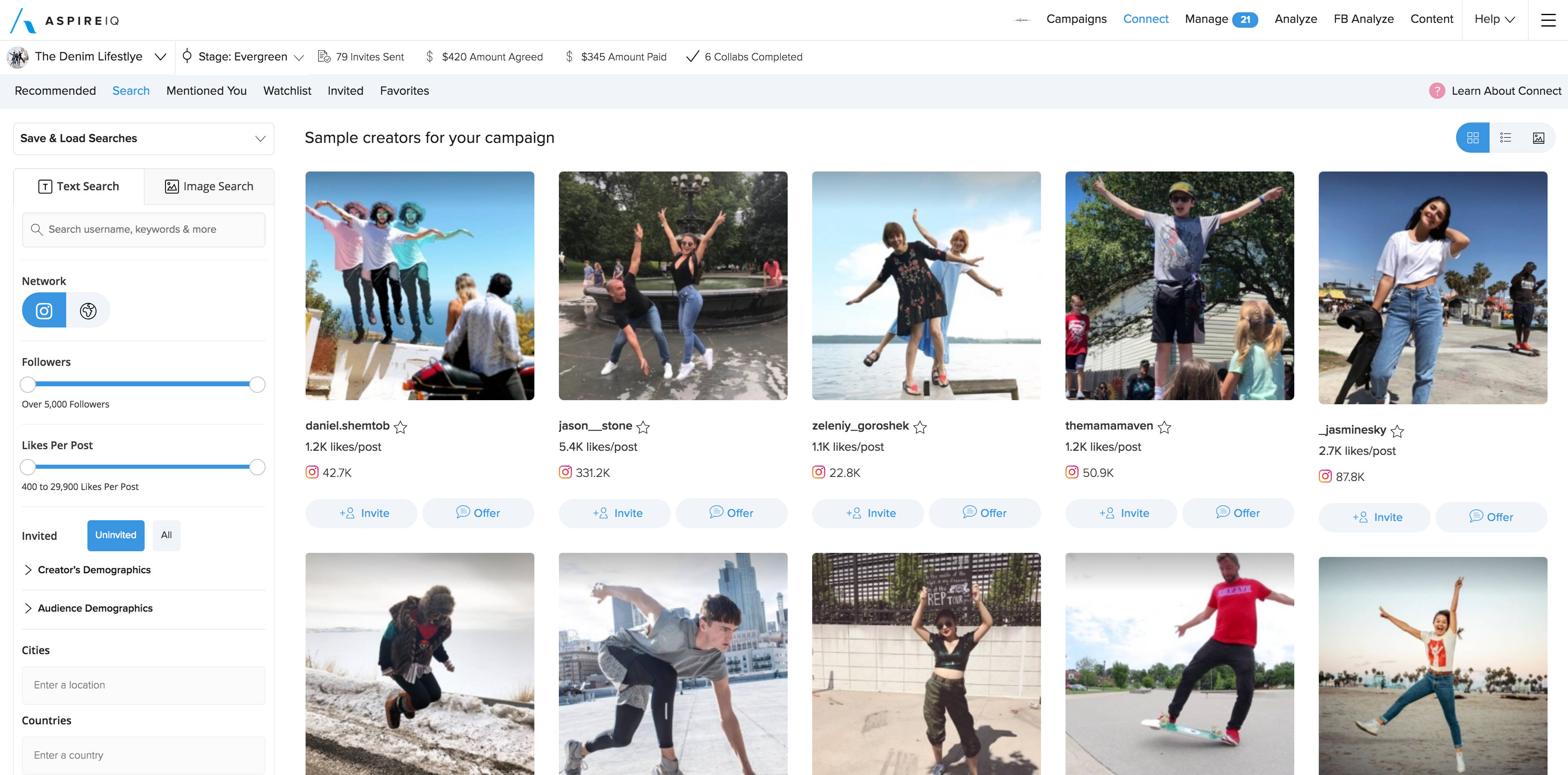The width and height of the screenshot is (1568, 775).
Task: Favorite daniel.shemtob with star icon
Action: (x=400, y=427)
